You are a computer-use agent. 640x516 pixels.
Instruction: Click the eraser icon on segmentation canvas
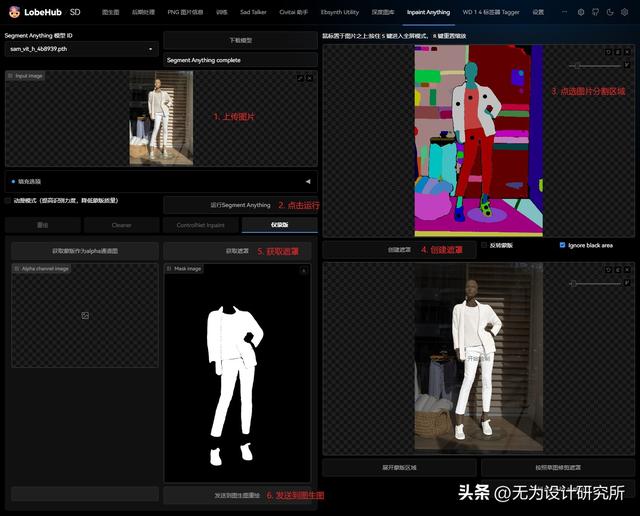(617, 51)
